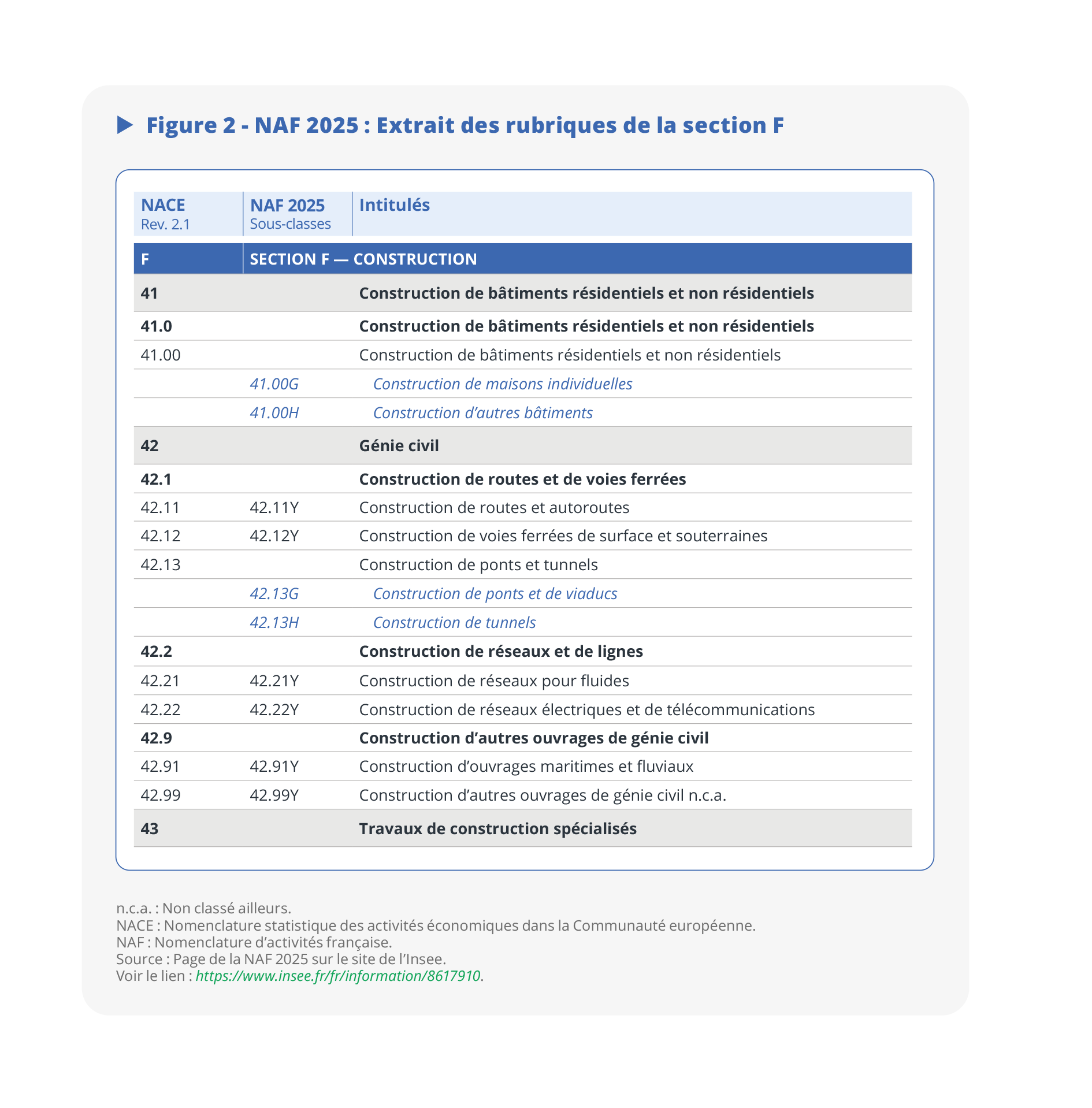This screenshot has height=1108, width=1092.
Task: Click 'Construction de réseaux et de lignes'
Action: coord(501,651)
